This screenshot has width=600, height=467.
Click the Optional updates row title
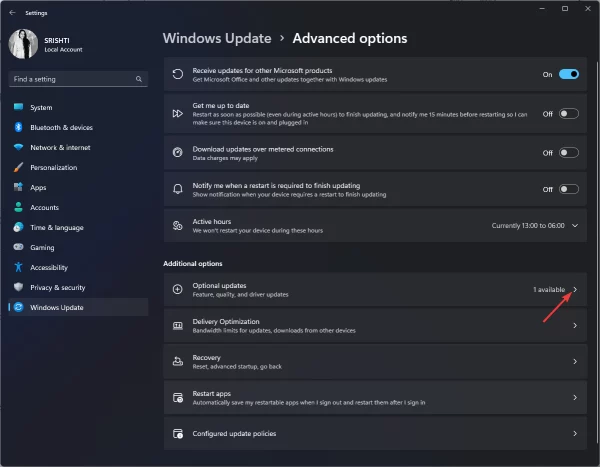(x=219, y=286)
